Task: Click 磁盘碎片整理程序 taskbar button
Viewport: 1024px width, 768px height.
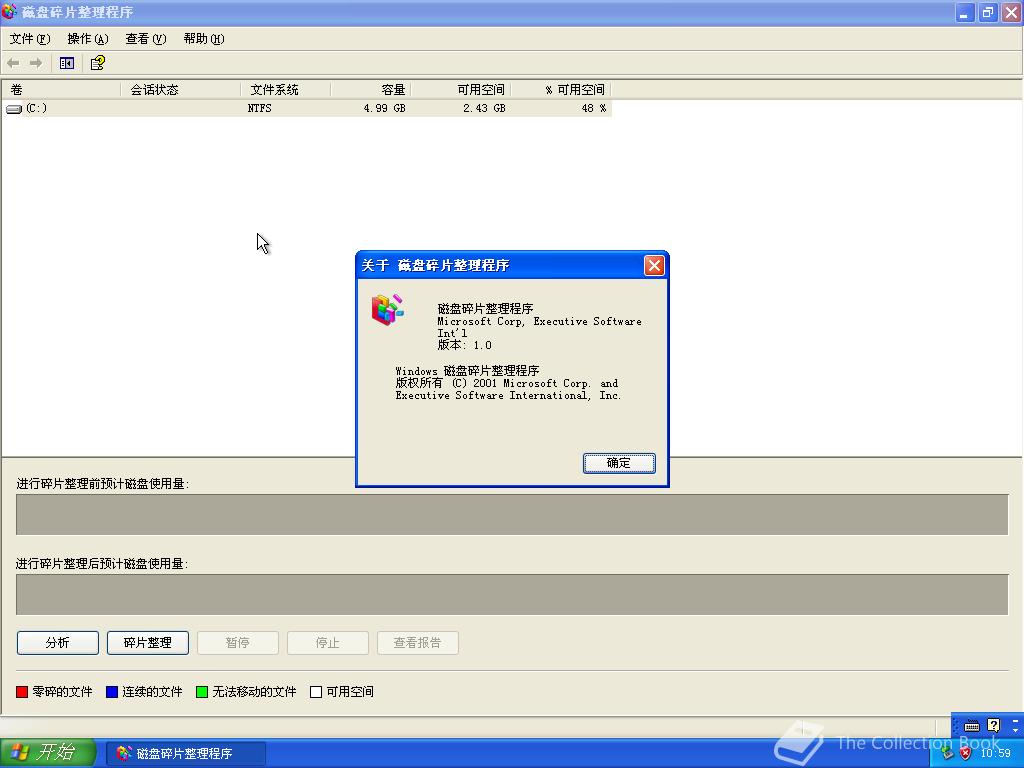Action: (185, 754)
